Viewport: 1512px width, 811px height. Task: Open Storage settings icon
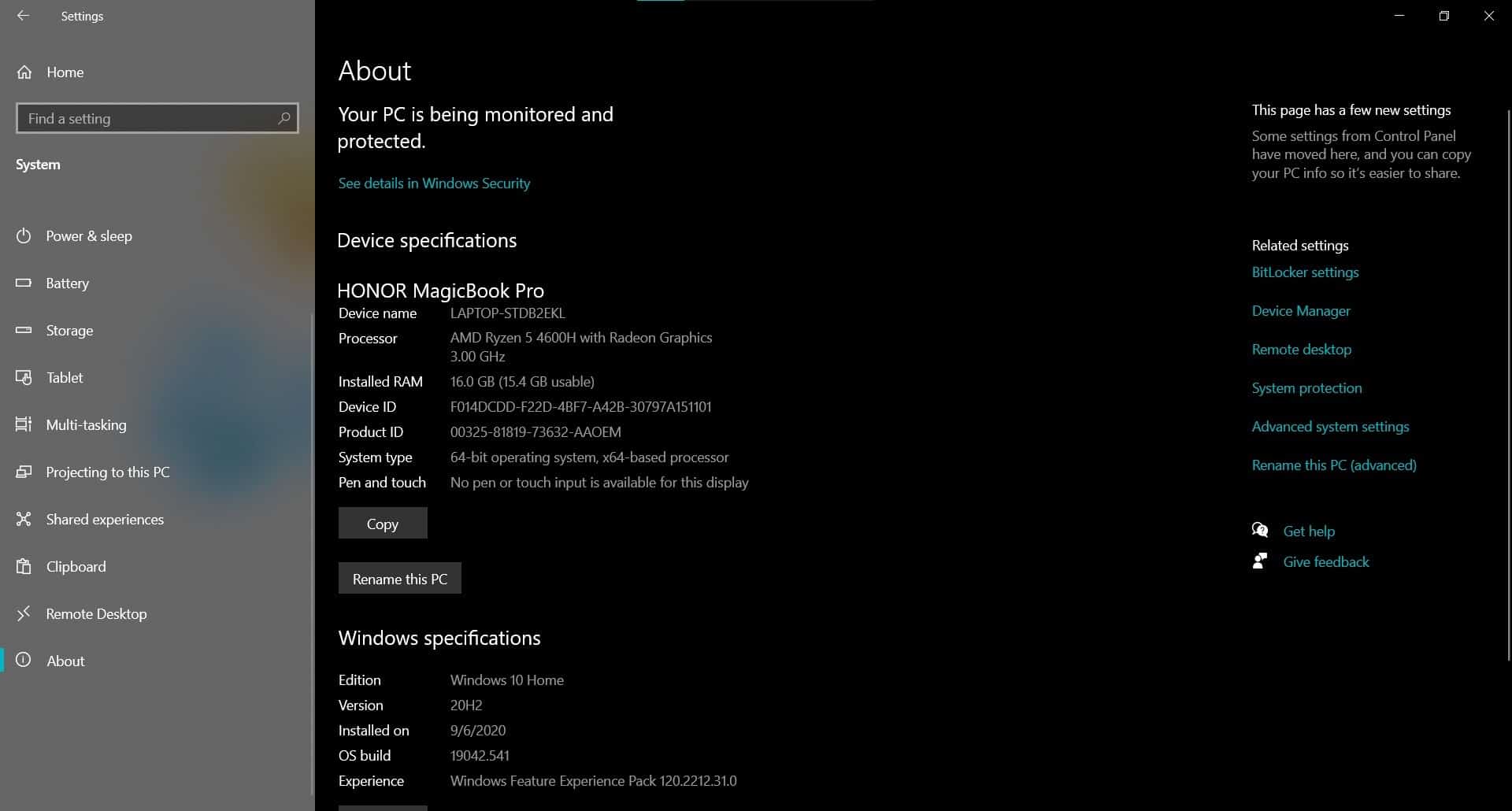(x=24, y=330)
